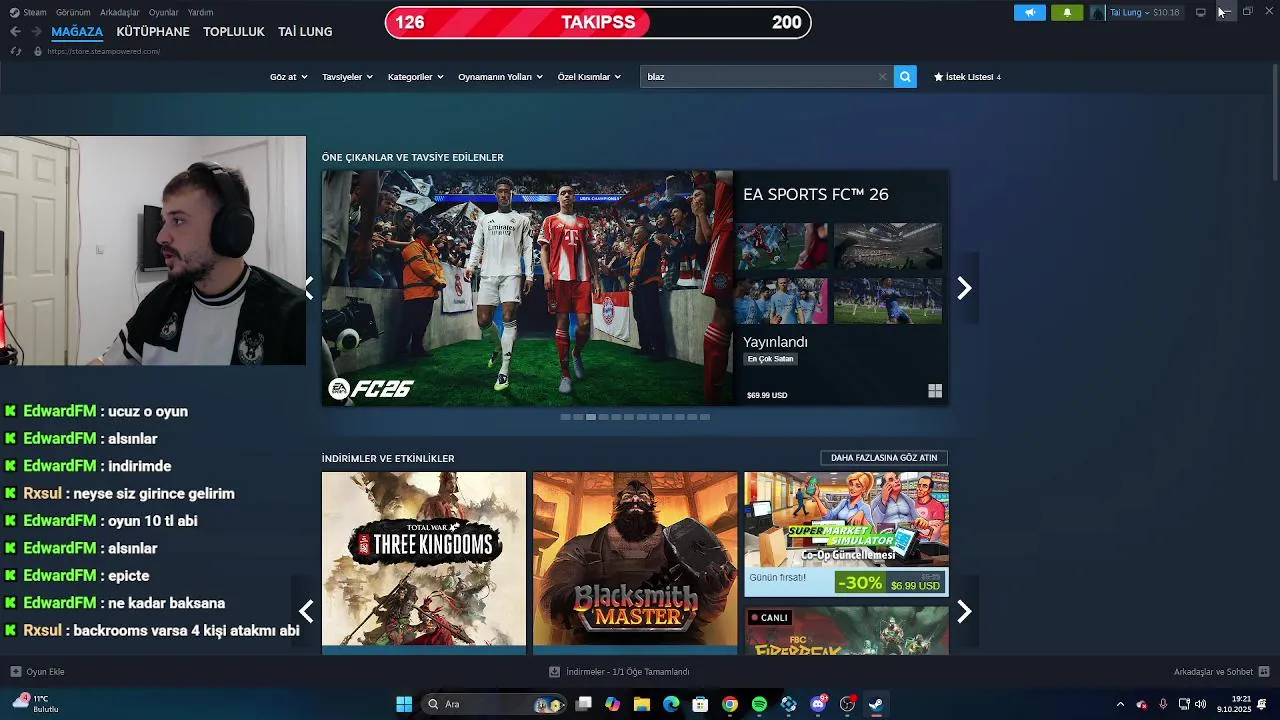1280x720 pixels.
Task: Open the Windows Start button
Action: 404,704
